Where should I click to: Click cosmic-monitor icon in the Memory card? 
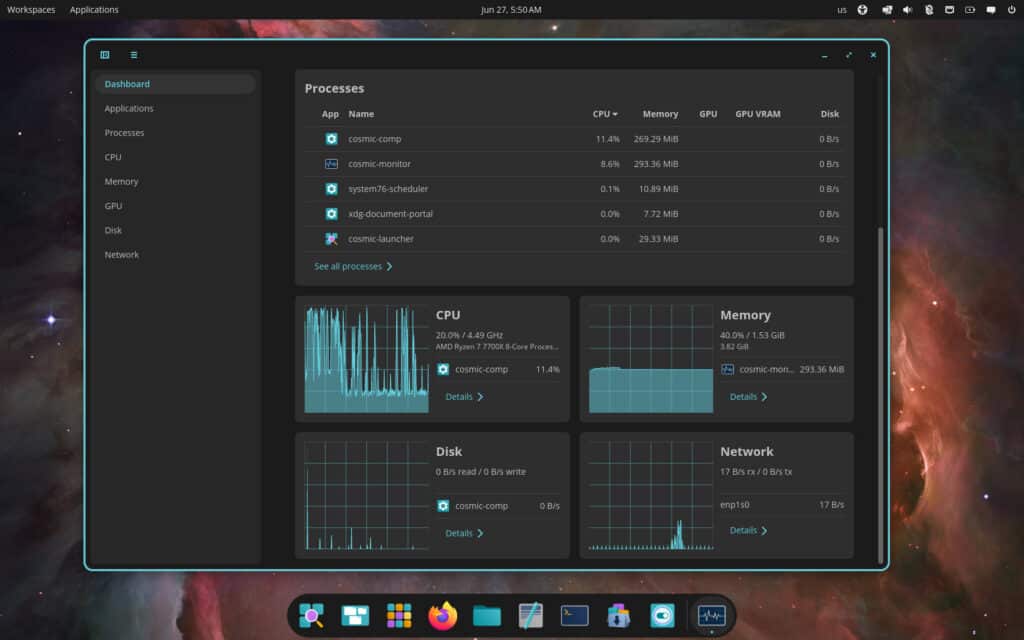coord(728,370)
